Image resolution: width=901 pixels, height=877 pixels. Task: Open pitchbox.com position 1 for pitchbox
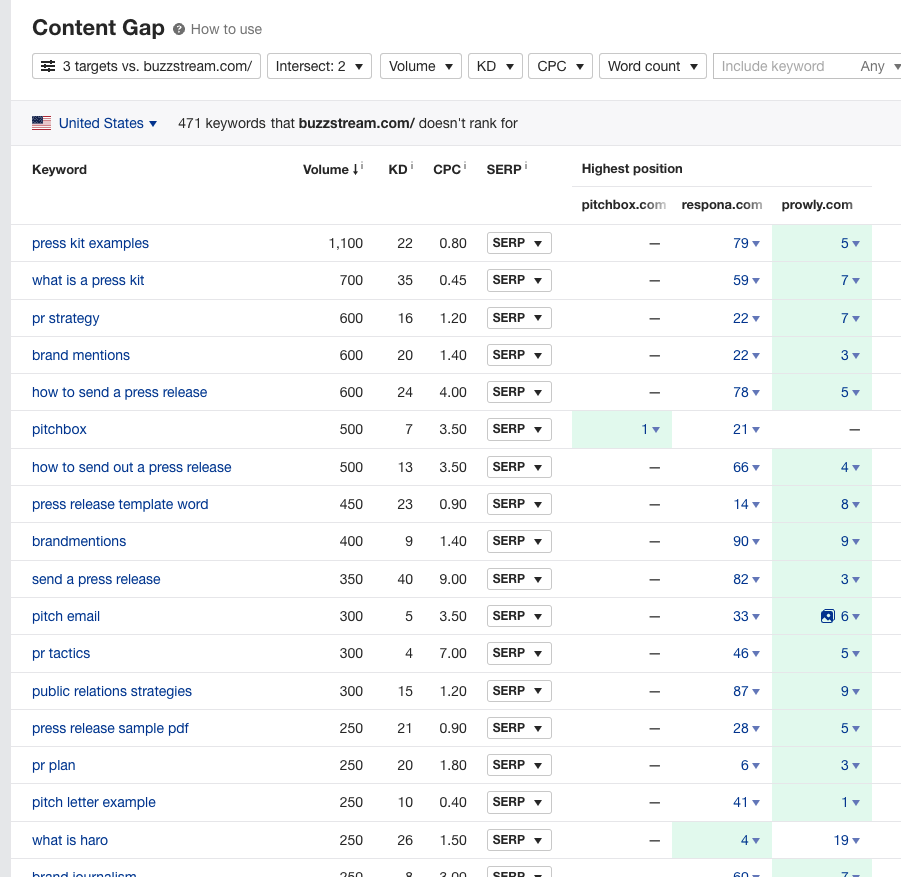(650, 429)
